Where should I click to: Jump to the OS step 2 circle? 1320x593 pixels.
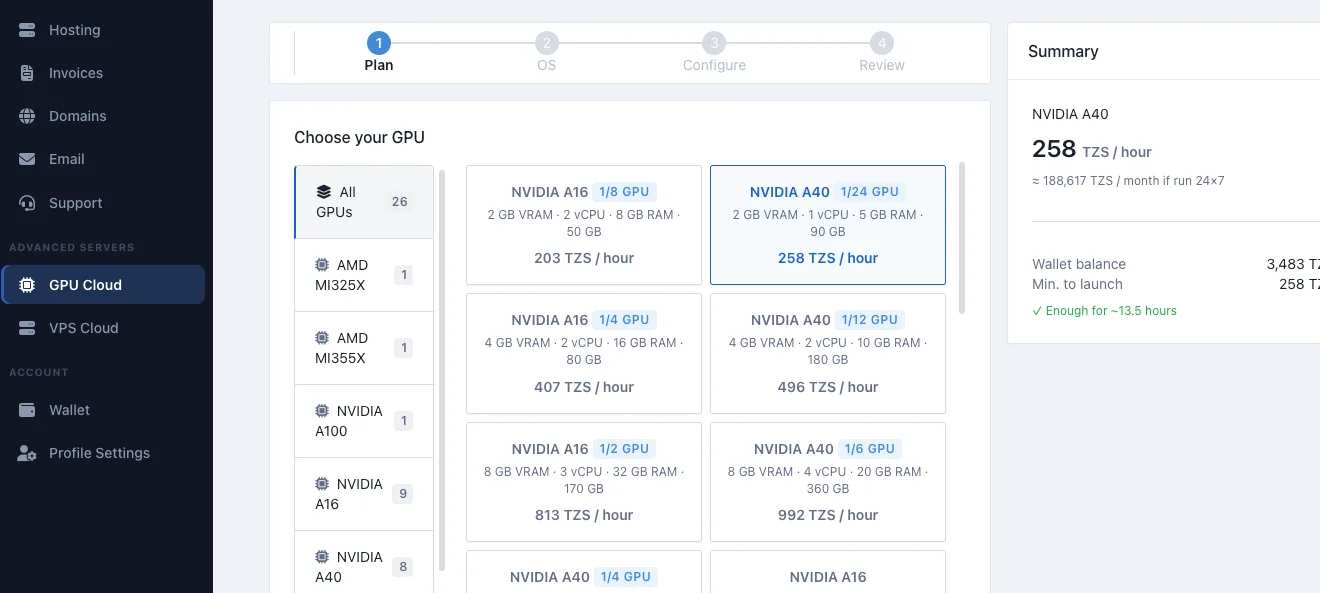pyautogui.click(x=546, y=43)
